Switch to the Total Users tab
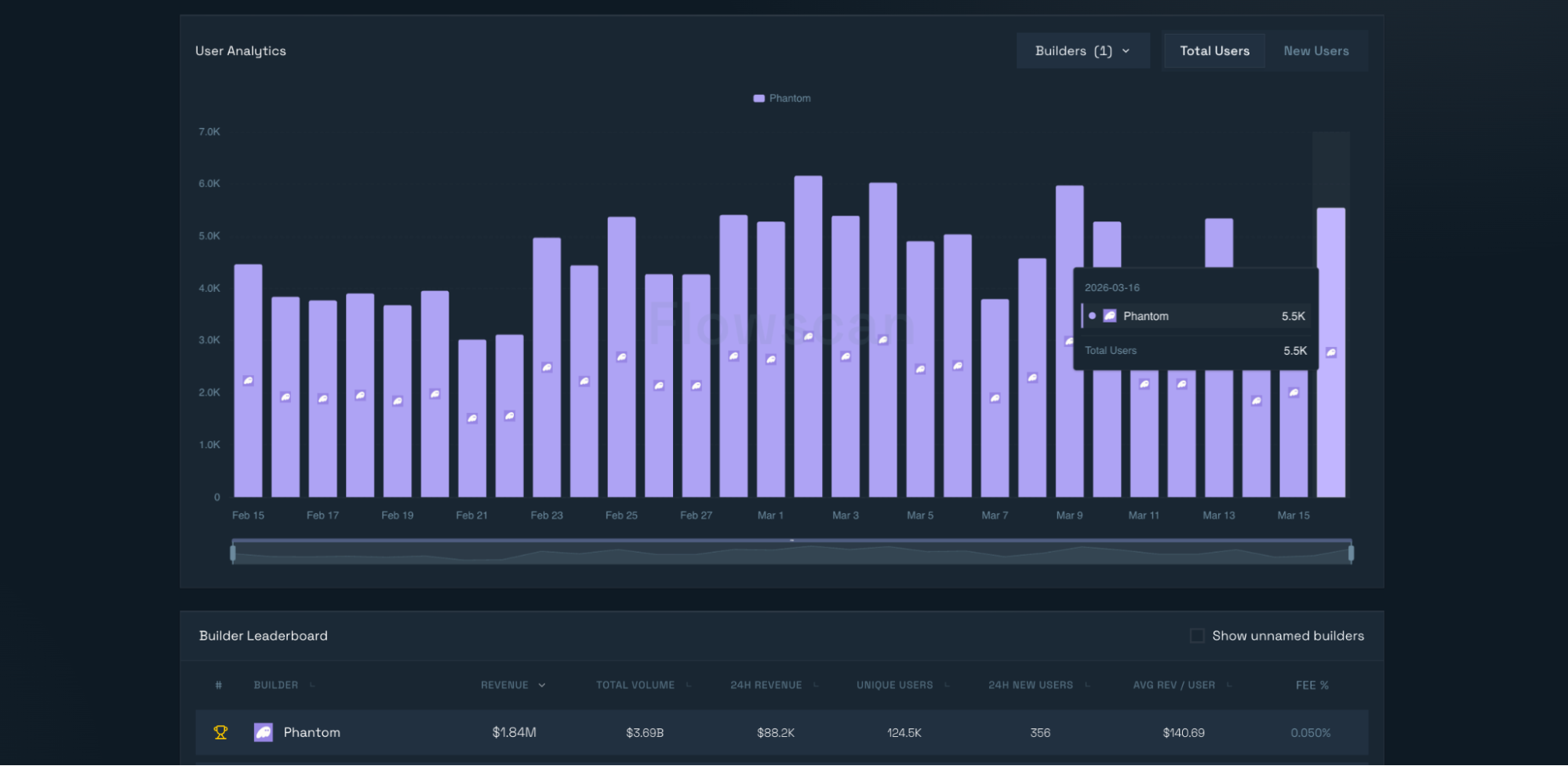This screenshot has width=1568, height=766. [1214, 51]
